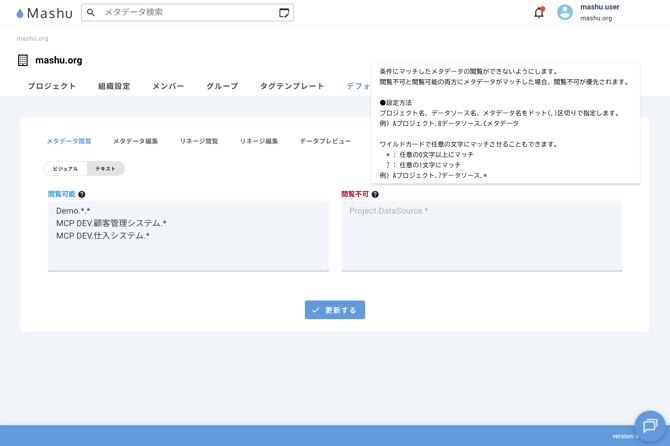Screen dimensions: 670x446
Task: Click the 閲覧不可 pattern text area
Action: coord(481,236)
